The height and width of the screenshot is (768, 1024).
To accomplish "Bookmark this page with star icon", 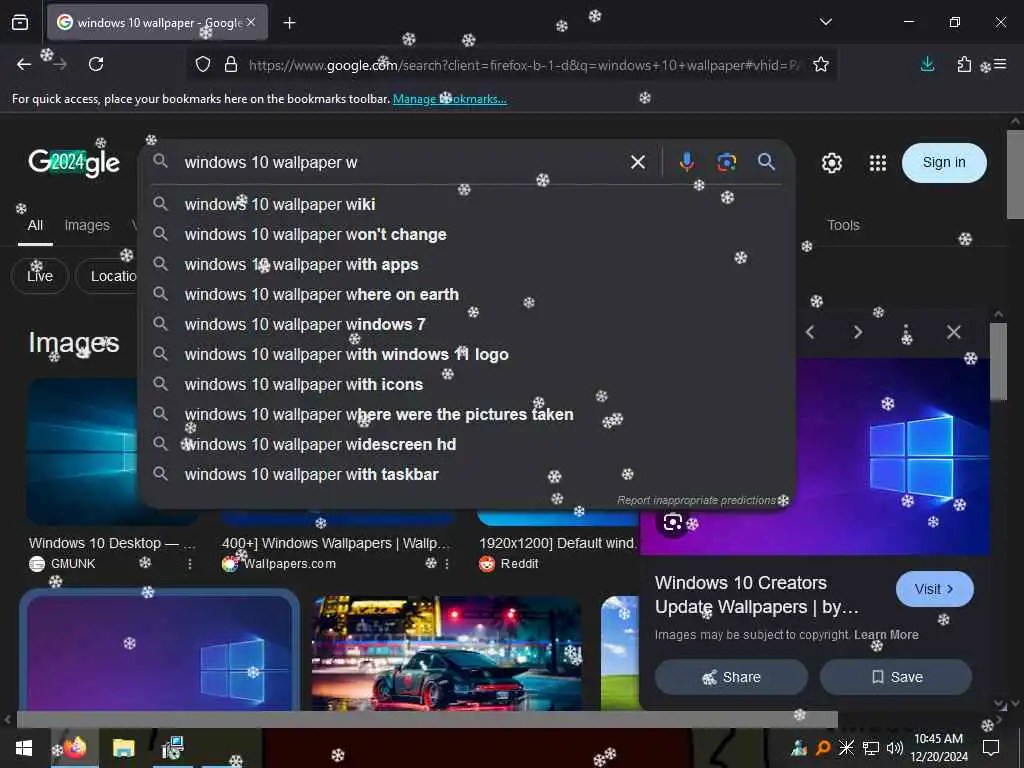I will (821, 64).
